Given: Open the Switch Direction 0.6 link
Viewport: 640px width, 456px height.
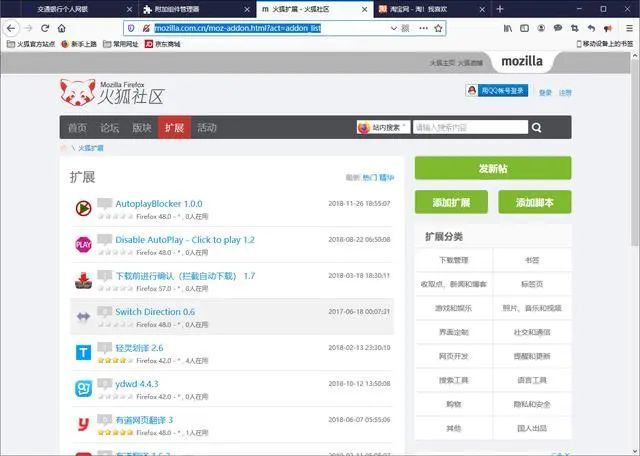Looking at the screenshot, I should point(155,311).
